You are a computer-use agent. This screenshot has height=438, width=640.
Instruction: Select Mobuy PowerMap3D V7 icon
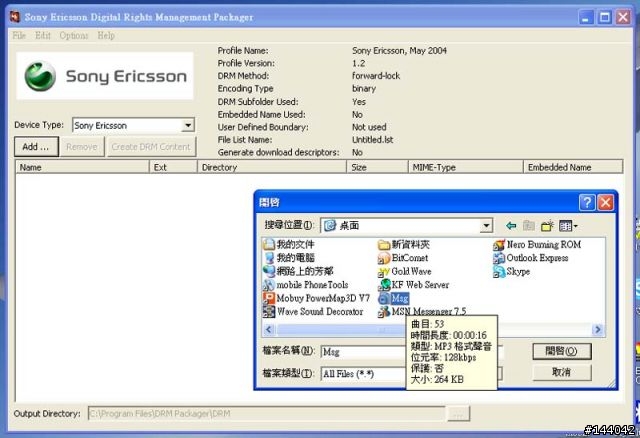pyautogui.click(x=269, y=298)
